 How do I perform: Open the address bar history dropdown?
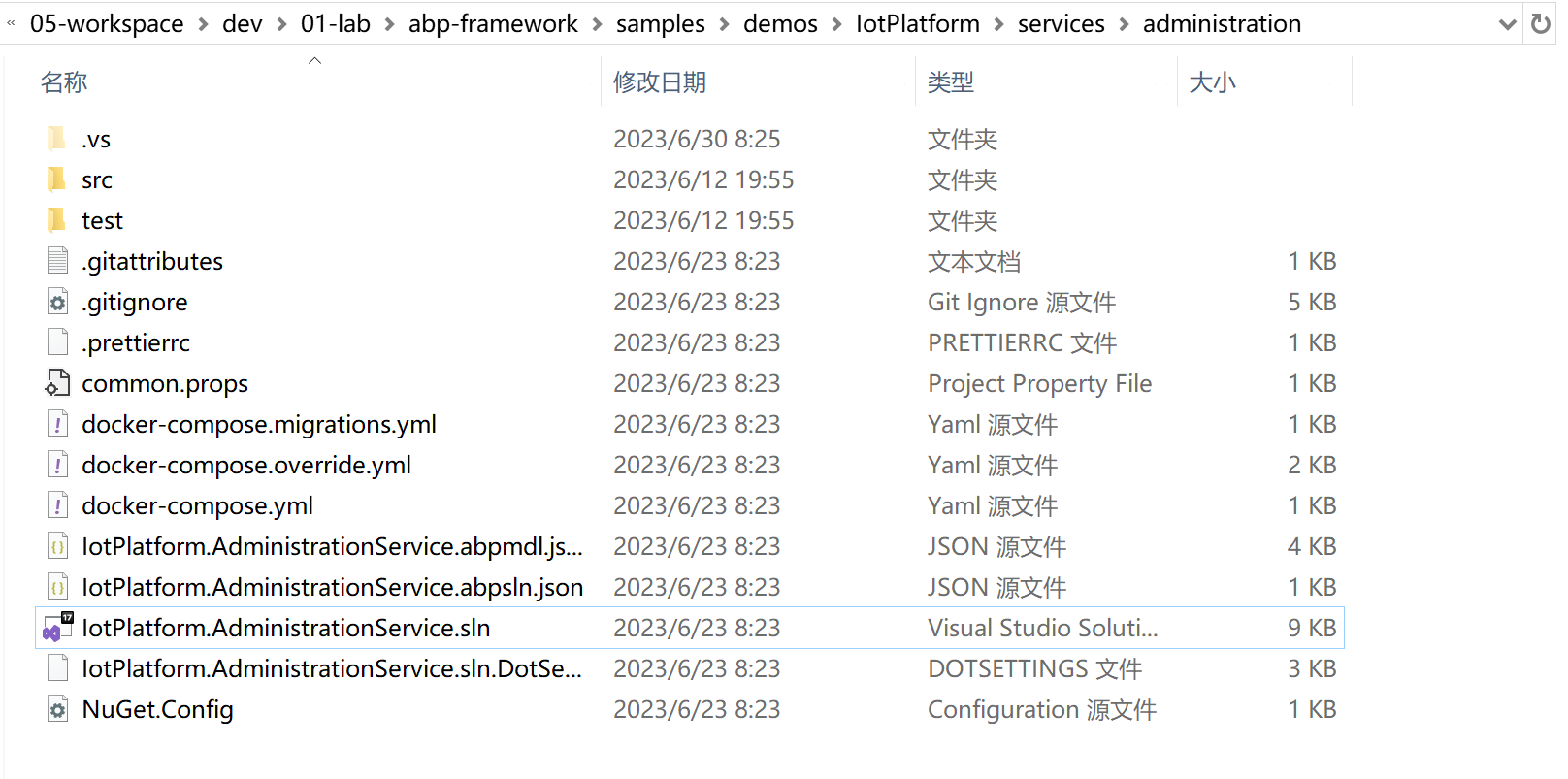click(1507, 24)
